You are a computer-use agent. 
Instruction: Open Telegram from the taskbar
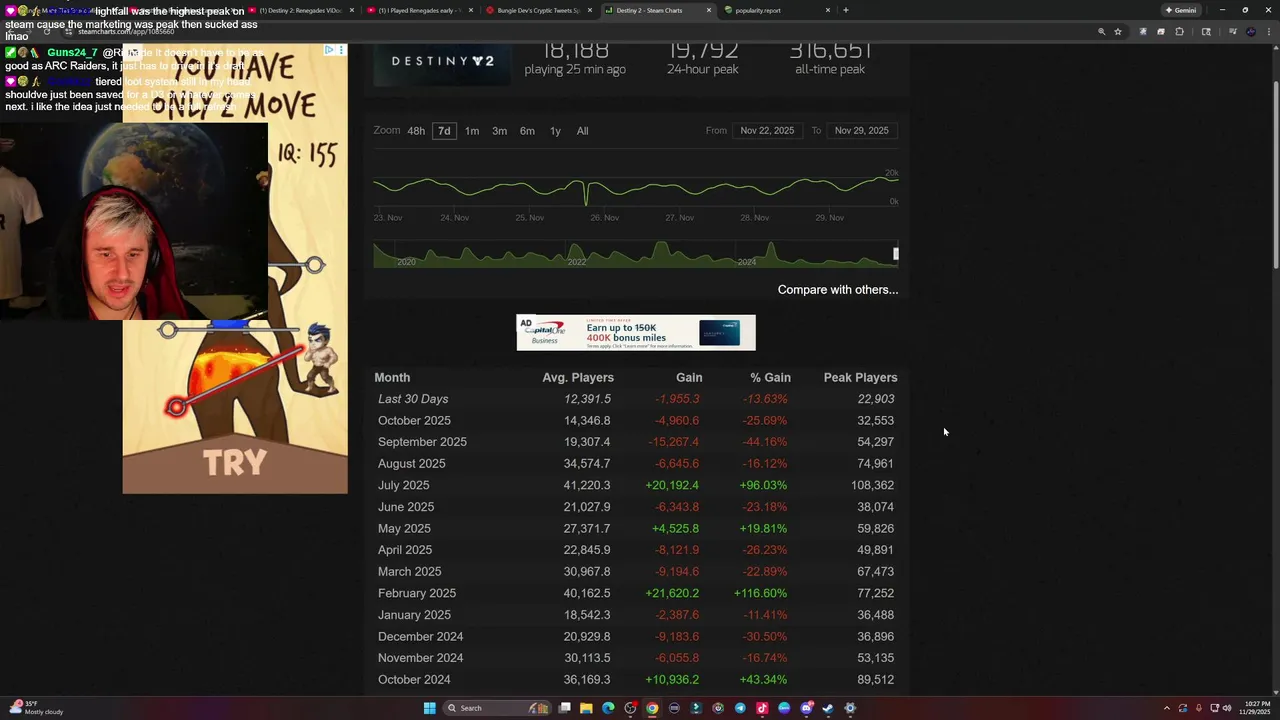pyautogui.click(x=740, y=708)
